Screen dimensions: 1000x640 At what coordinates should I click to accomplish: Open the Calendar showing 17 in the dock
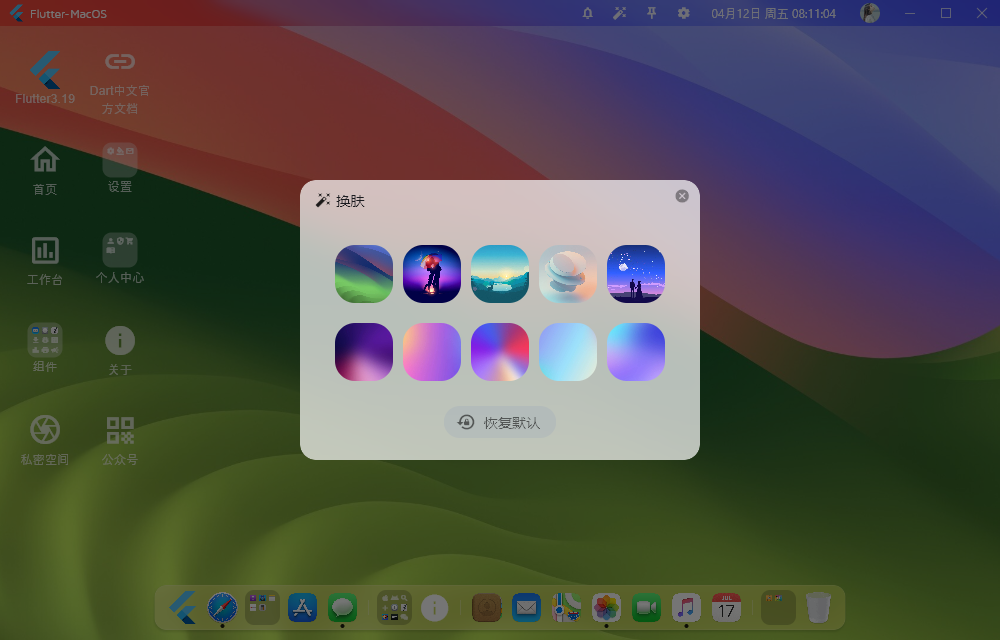pos(725,607)
